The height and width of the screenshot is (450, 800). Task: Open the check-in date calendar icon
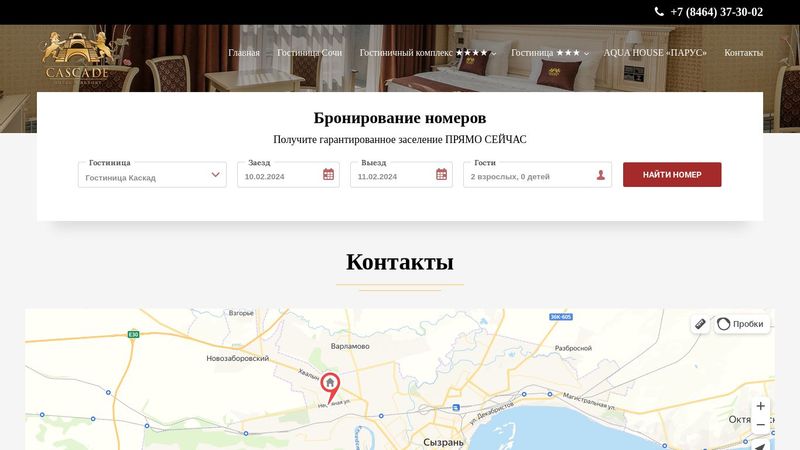tap(329, 174)
